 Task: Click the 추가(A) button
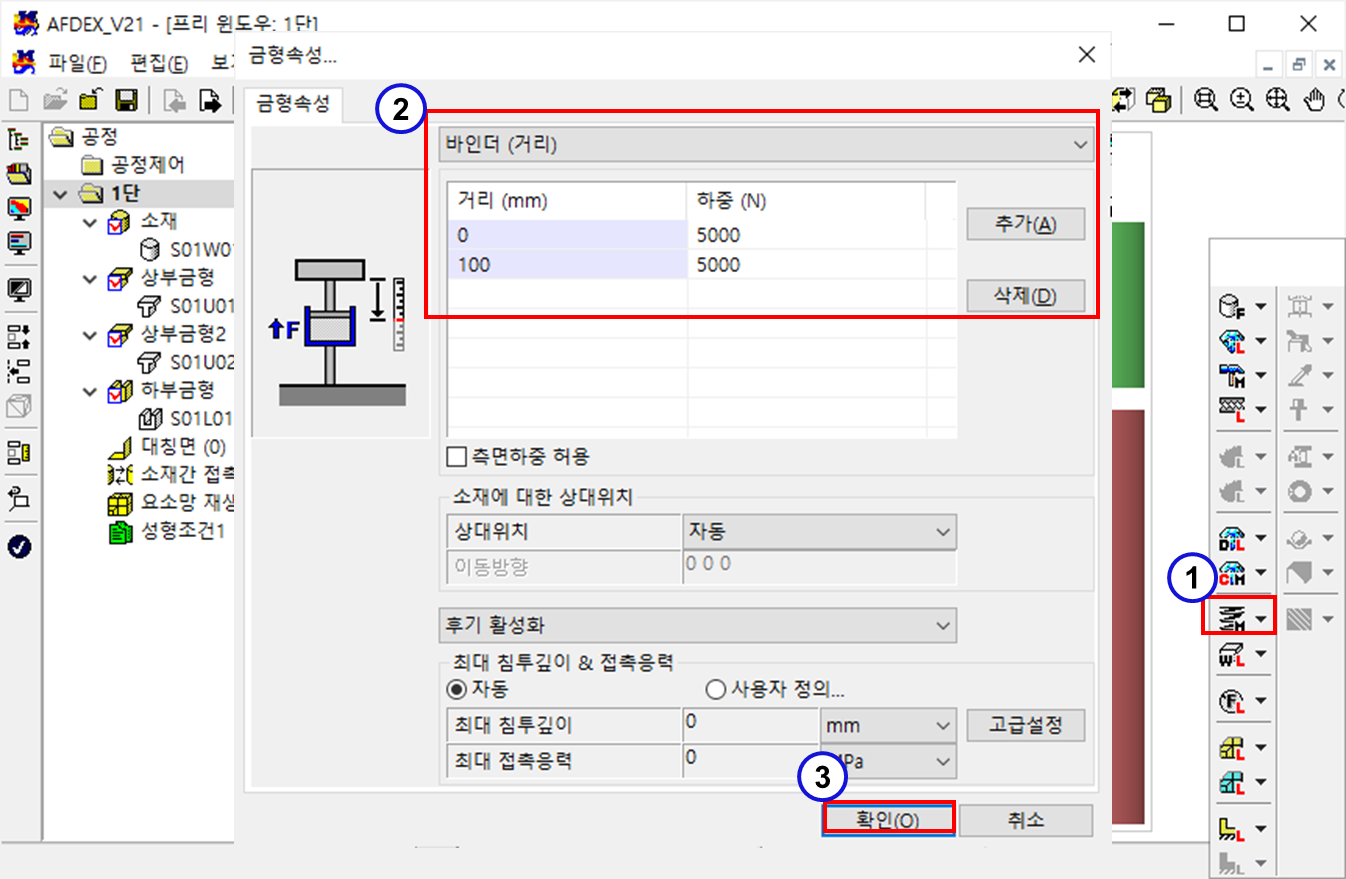pos(1025,225)
